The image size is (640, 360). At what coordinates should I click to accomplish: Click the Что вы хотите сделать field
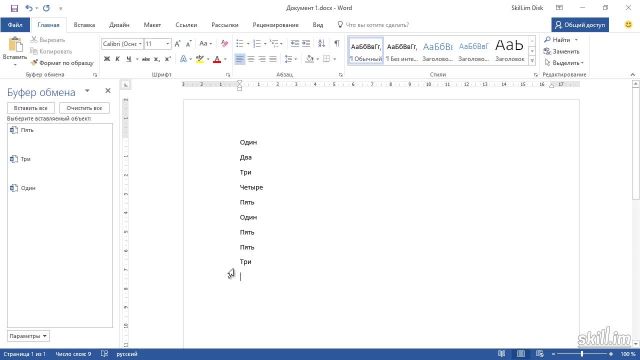377,25
